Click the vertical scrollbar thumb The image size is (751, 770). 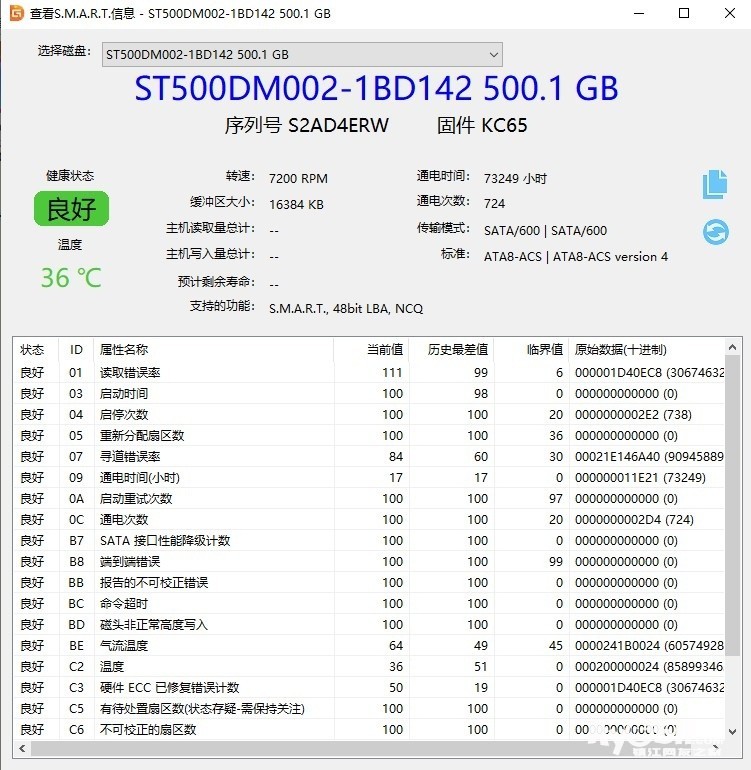click(x=732, y=506)
